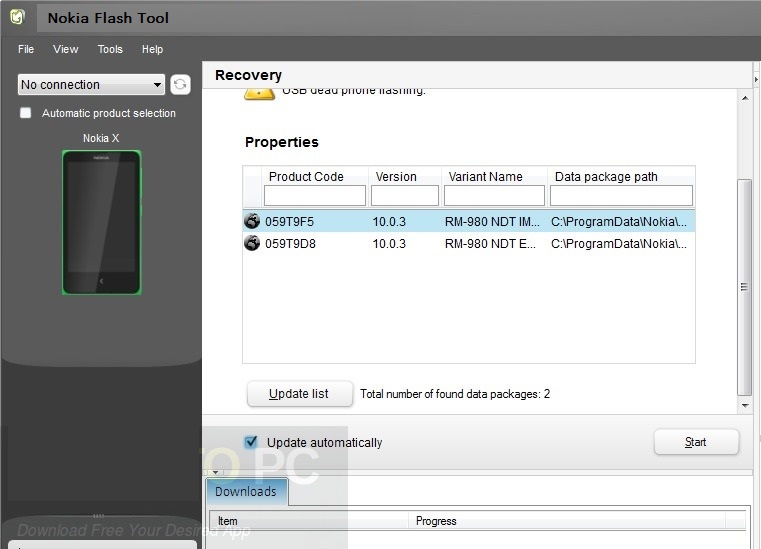Click the Nokia X phone image
This screenshot has width=761, height=549.
point(101,222)
